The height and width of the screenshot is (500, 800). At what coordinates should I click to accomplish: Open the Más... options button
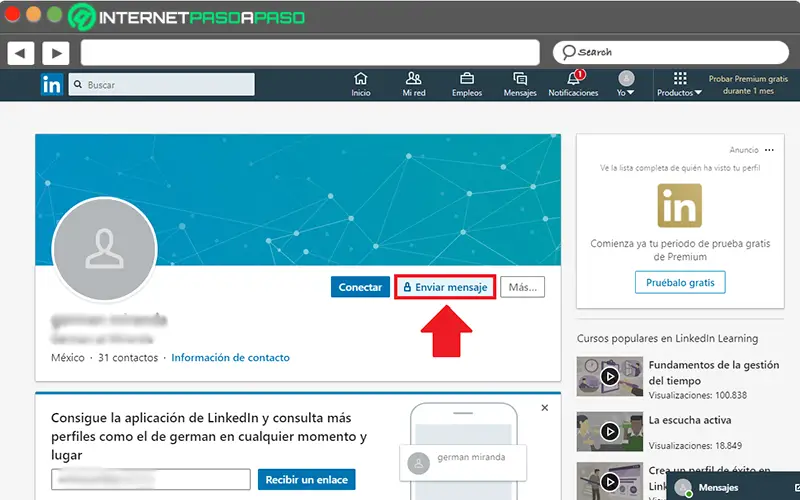pyautogui.click(x=522, y=287)
